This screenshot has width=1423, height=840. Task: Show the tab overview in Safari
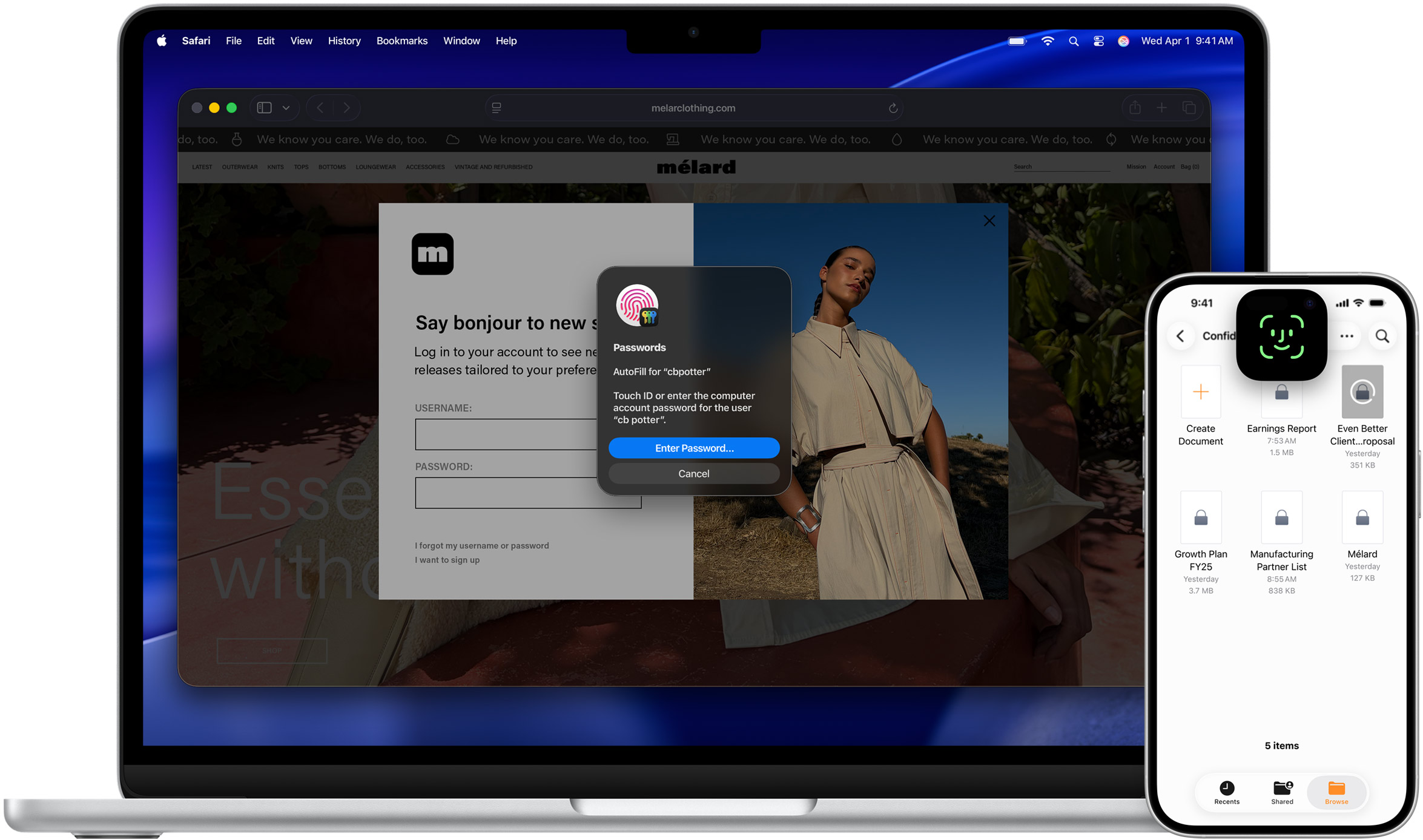tap(1189, 108)
